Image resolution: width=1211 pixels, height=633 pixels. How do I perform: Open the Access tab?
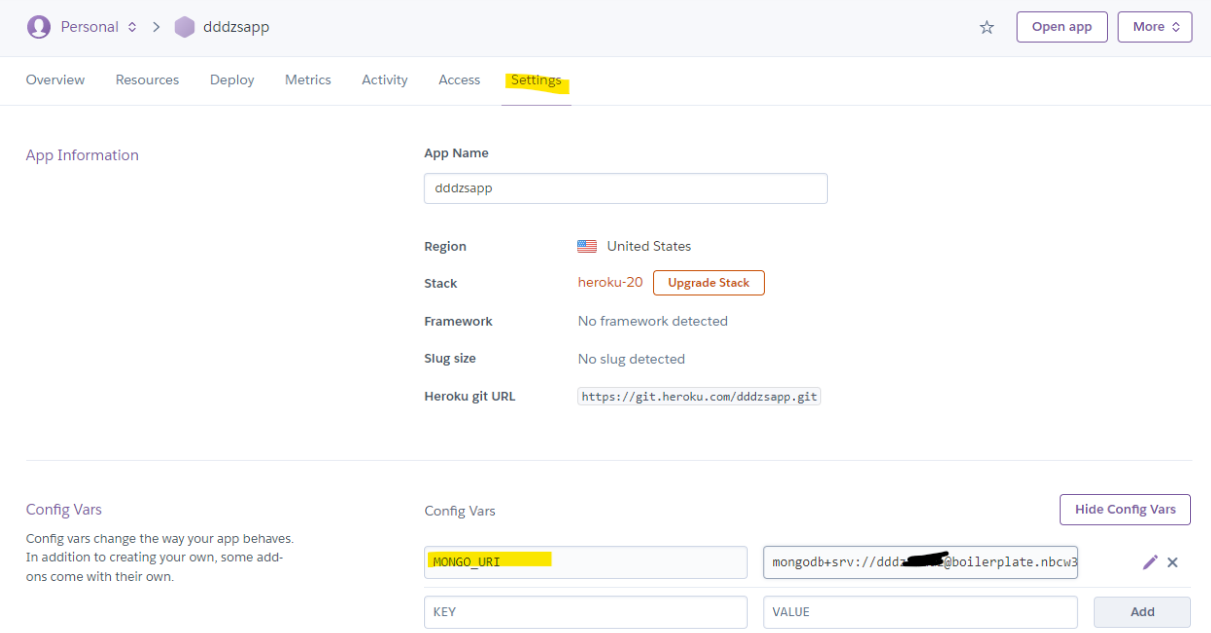pyautogui.click(x=459, y=80)
